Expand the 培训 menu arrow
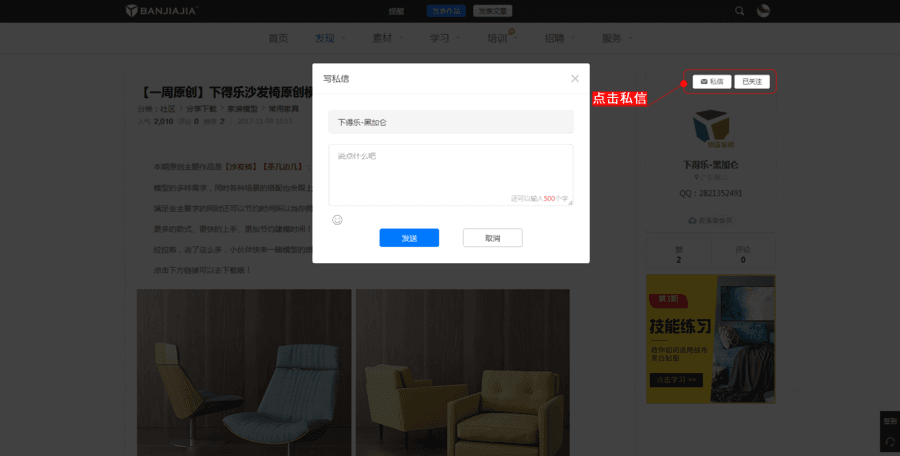Screen dimensions: 900x456 (x=516, y=38)
